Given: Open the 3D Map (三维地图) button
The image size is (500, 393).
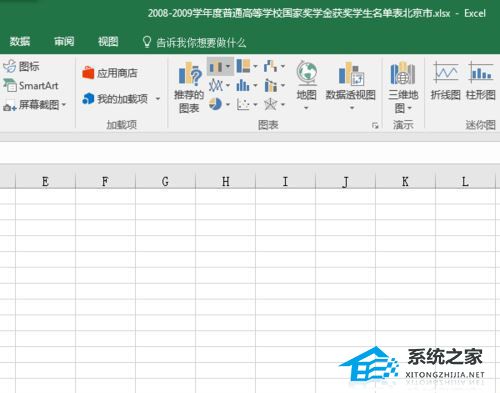Looking at the screenshot, I should (403, 87).
